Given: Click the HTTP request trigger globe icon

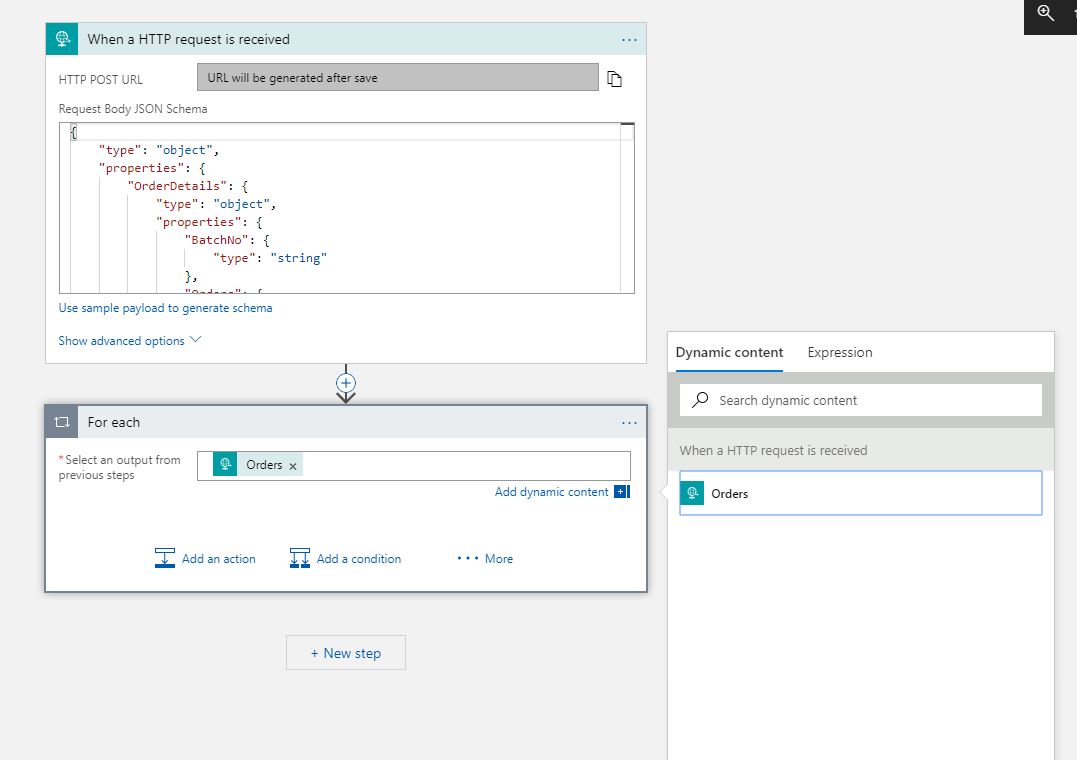Looking at the screenshot, I should tap(62, 39).
